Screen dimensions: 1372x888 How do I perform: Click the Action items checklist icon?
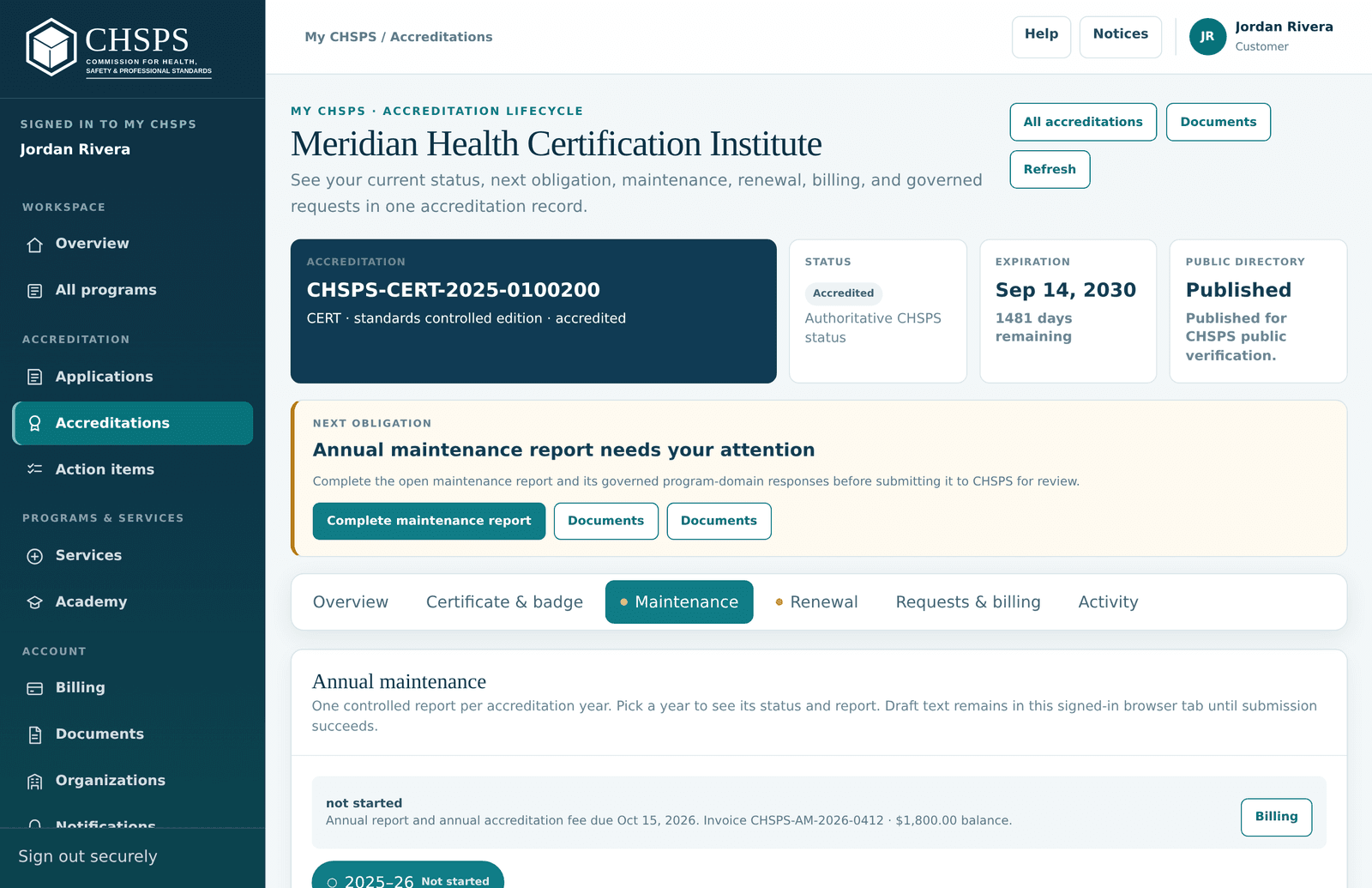click(x=34, y=469)
